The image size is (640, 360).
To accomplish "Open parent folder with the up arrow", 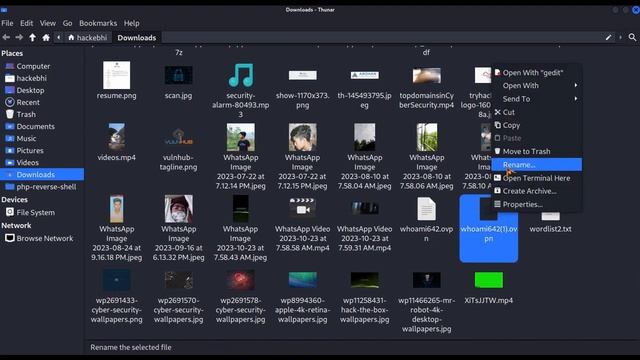I will pos(32,38).
